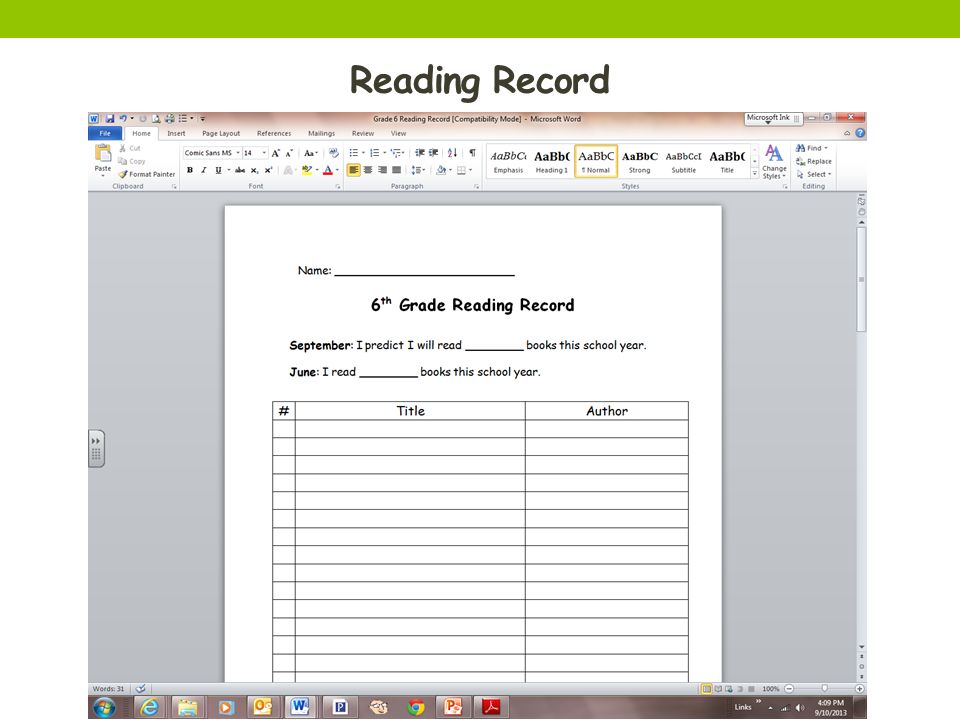The width and height of the screenshot is (960, 720).
Task: Open the Change Styles dropdown
Action: [774, 162]
